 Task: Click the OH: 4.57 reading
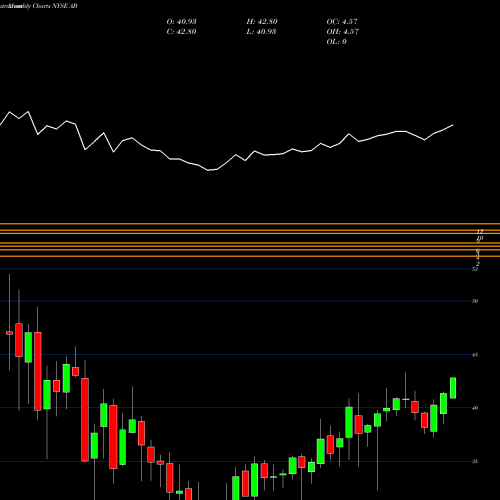coord(342,32)
